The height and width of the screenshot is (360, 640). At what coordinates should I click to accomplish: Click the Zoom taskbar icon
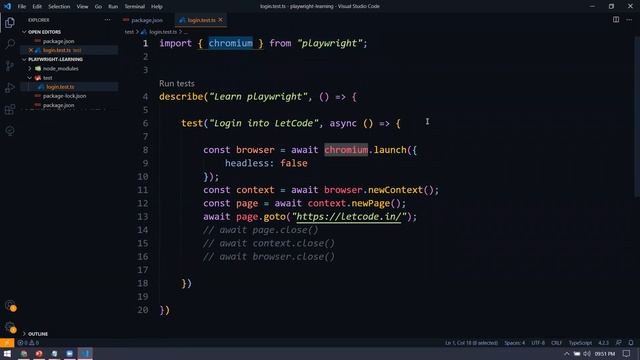click(69, 353)
